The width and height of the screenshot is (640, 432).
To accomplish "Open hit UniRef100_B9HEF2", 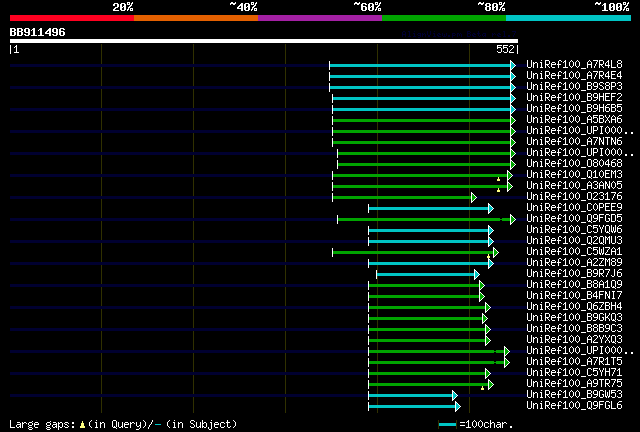I will point(574,97).
